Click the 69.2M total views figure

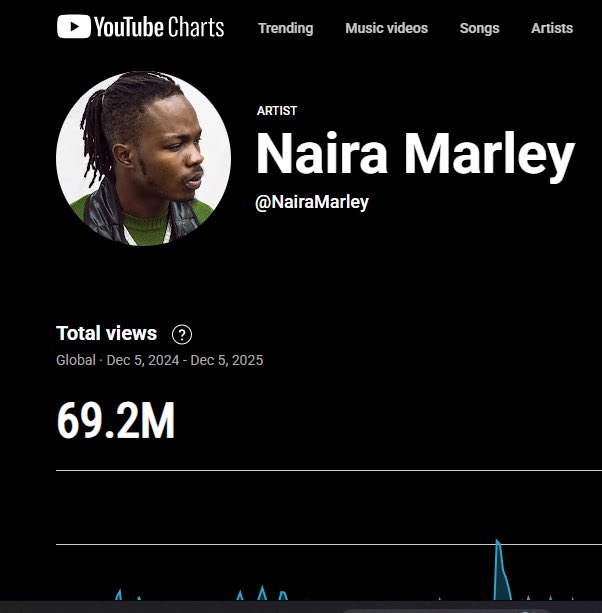116,421
